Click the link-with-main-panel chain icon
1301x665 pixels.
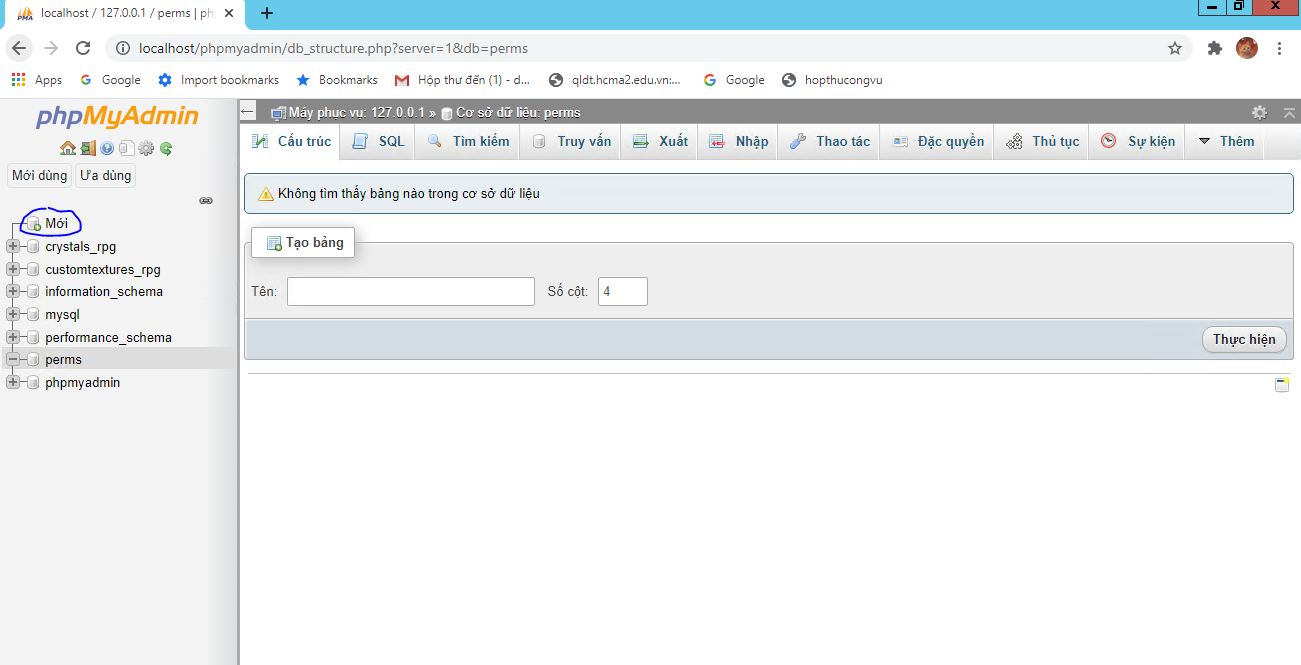click(206, 200)
